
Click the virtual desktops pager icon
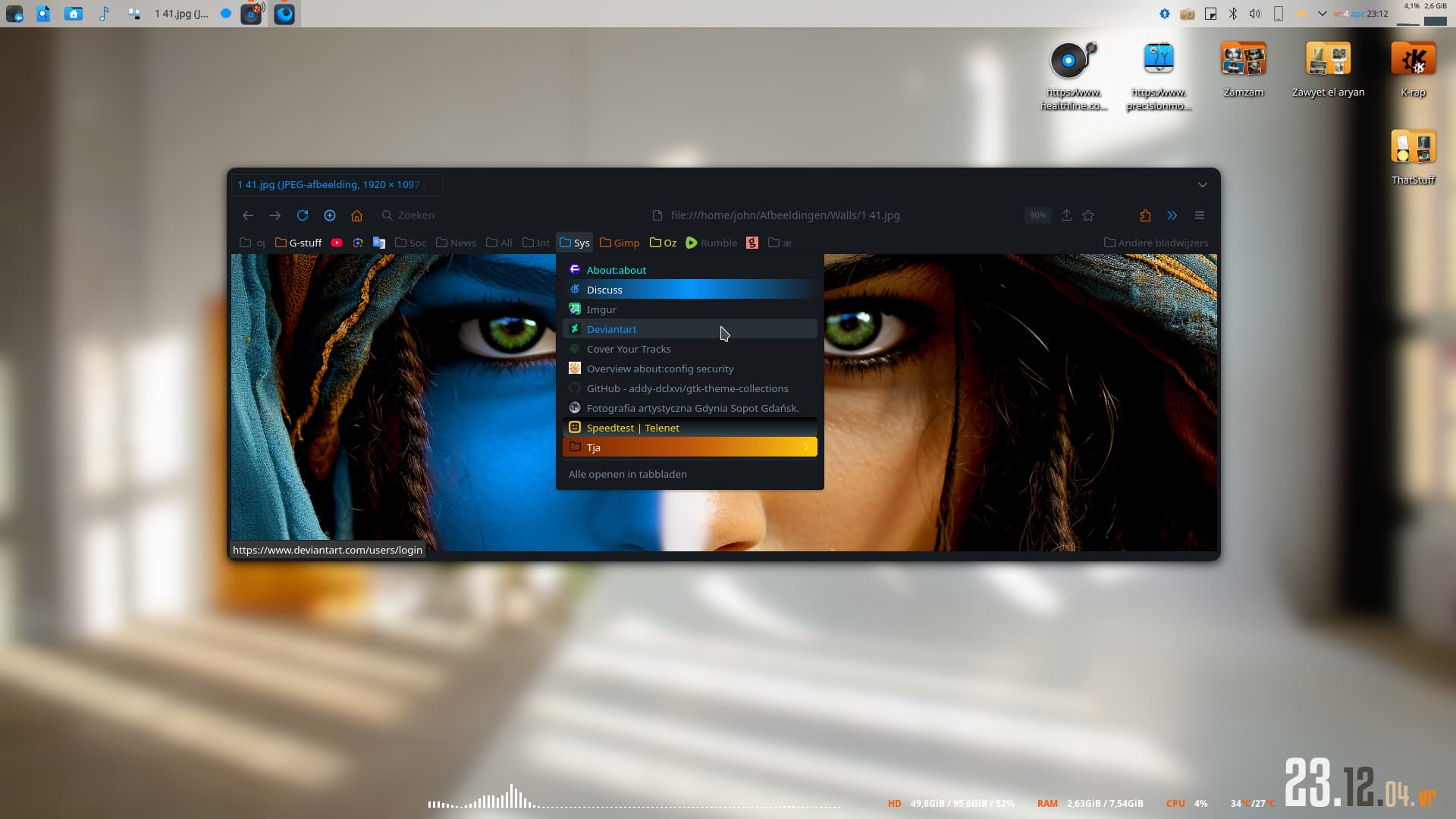(134, 14)
